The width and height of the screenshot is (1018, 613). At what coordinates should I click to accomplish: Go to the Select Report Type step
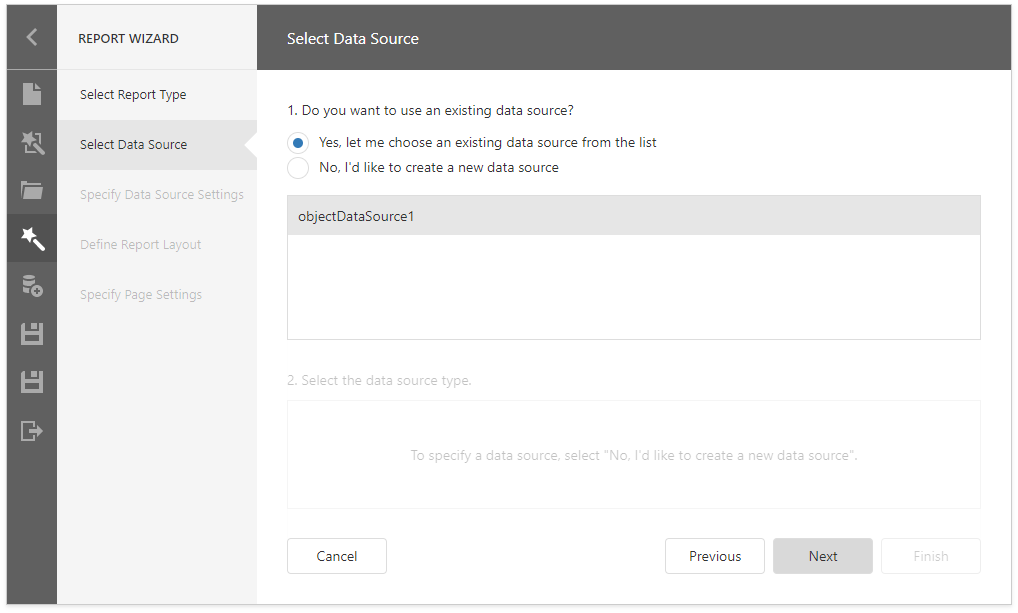133,95
